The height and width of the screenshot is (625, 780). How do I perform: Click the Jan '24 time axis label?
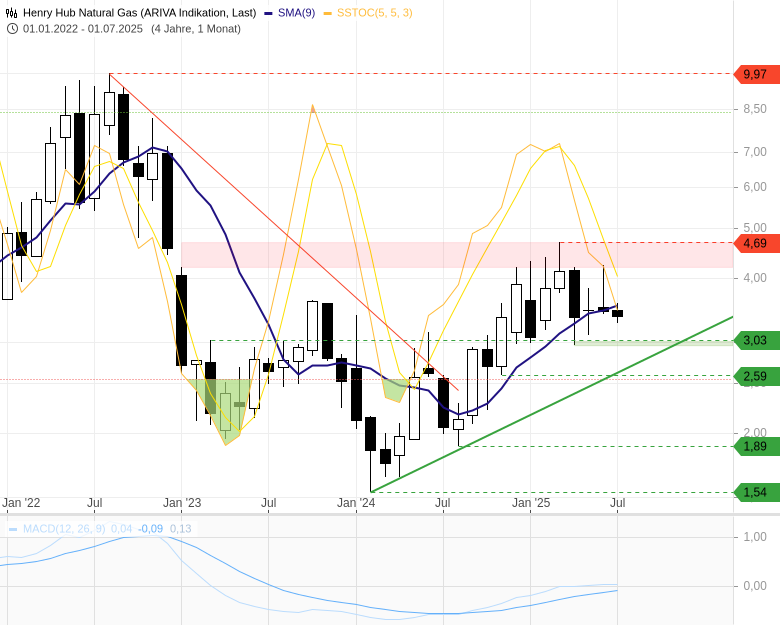pos(356,503)
